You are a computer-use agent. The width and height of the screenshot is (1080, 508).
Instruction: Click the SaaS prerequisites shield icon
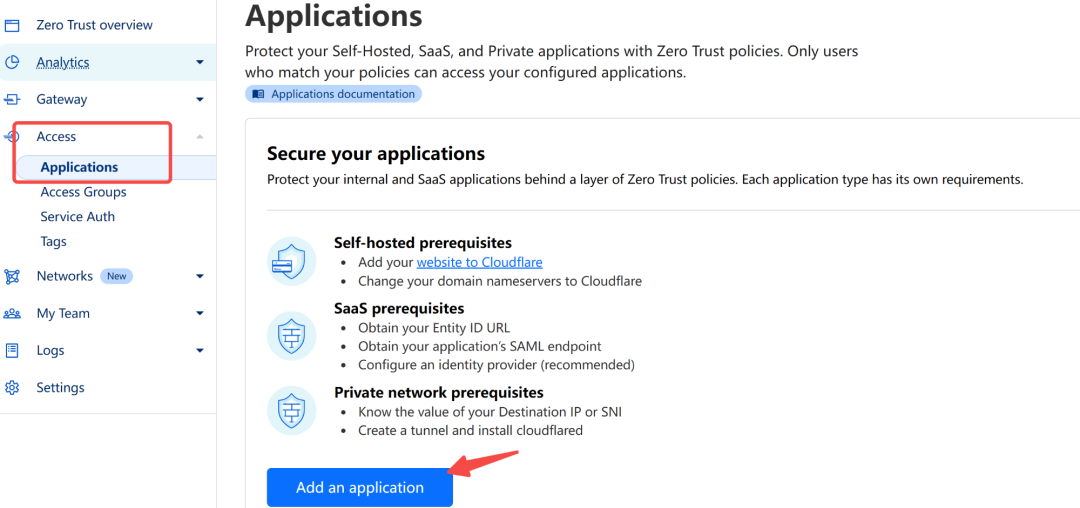292,336
